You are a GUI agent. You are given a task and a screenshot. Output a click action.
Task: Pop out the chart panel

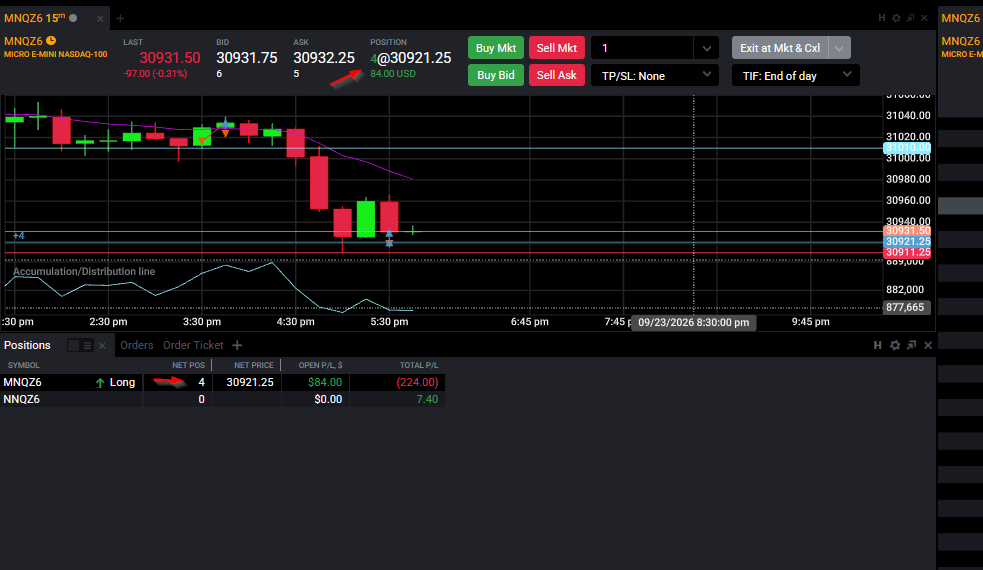tap(910, 18)
